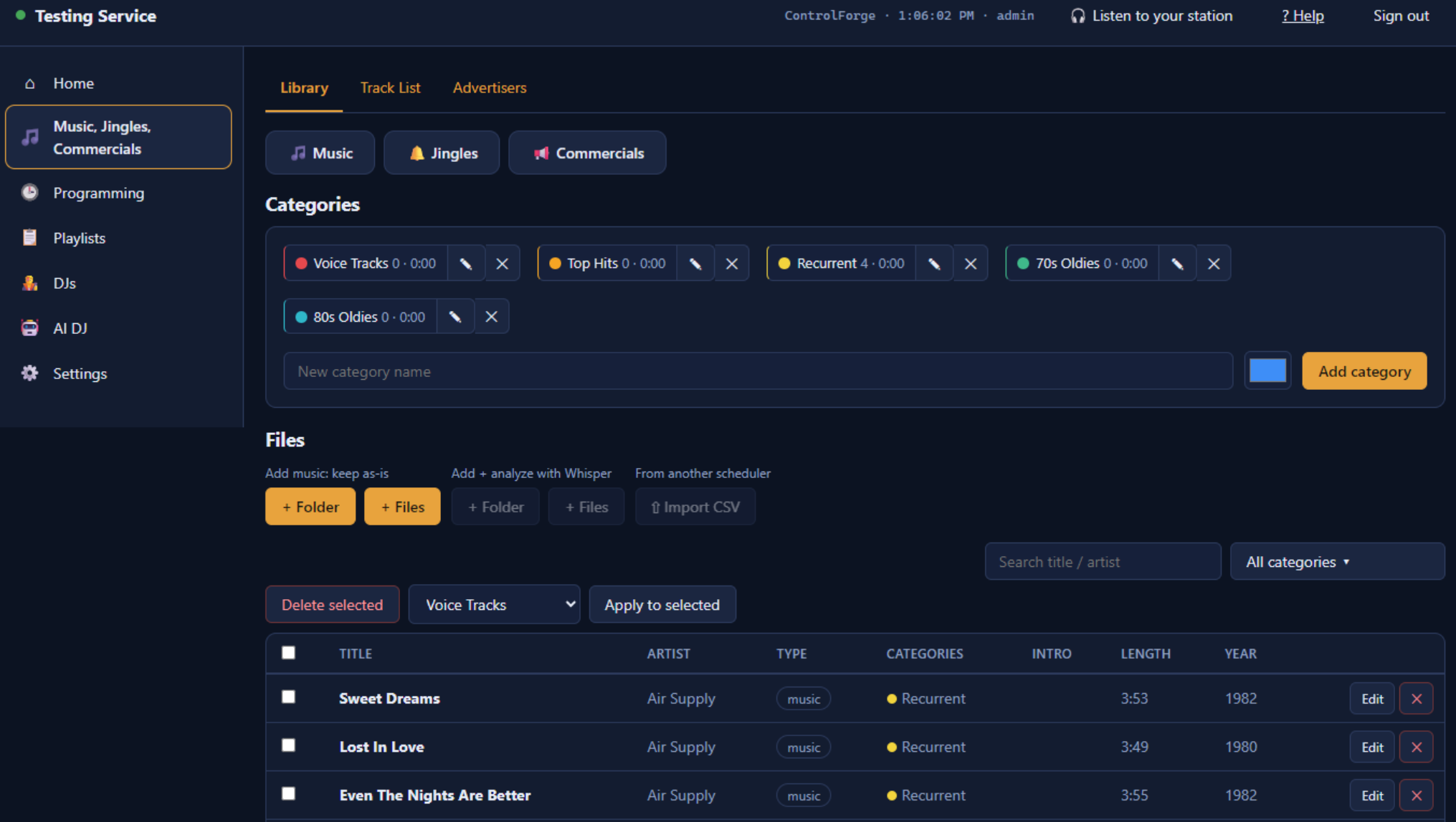
Task: Select the Lost In Love checkbox
Action: 288,745
